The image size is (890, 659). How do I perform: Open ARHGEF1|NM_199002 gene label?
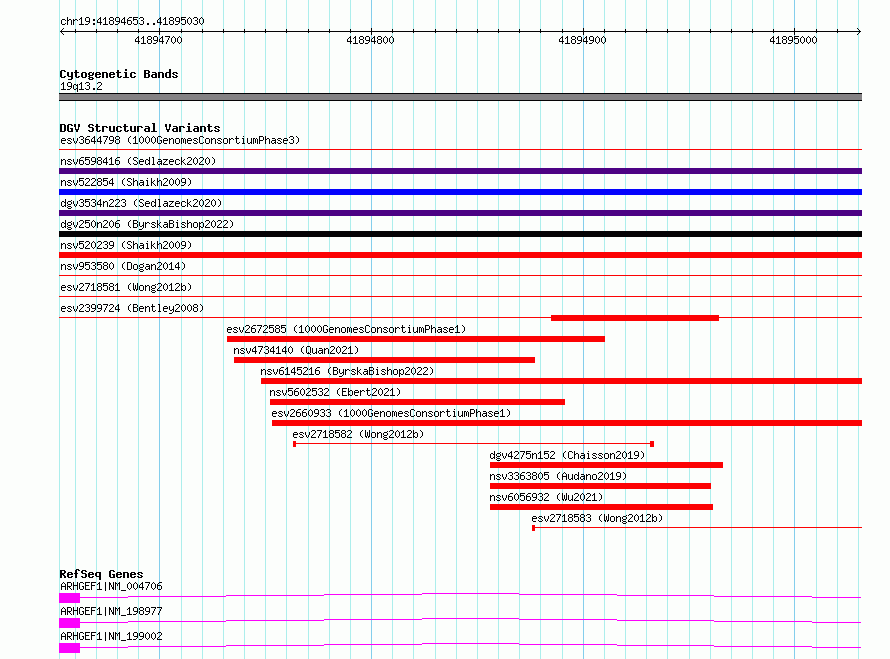111,636
